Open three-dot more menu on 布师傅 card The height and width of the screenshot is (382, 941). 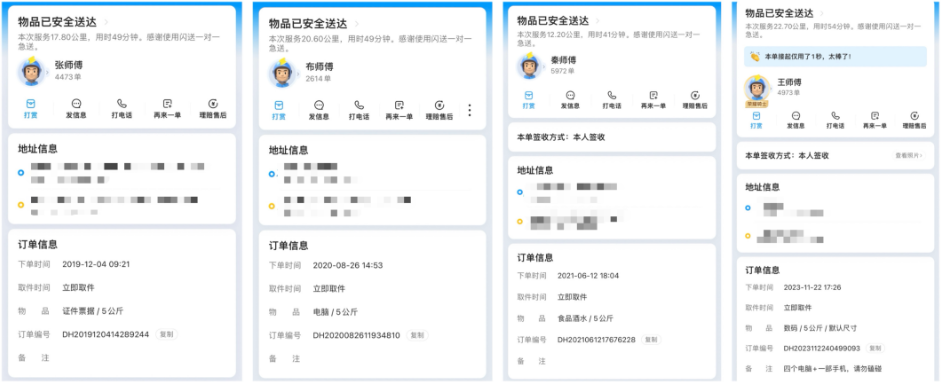469,110
